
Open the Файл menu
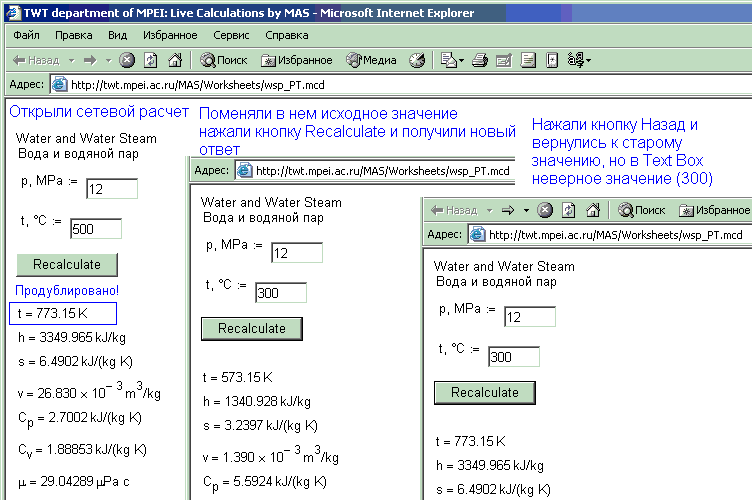coord(26,35)
